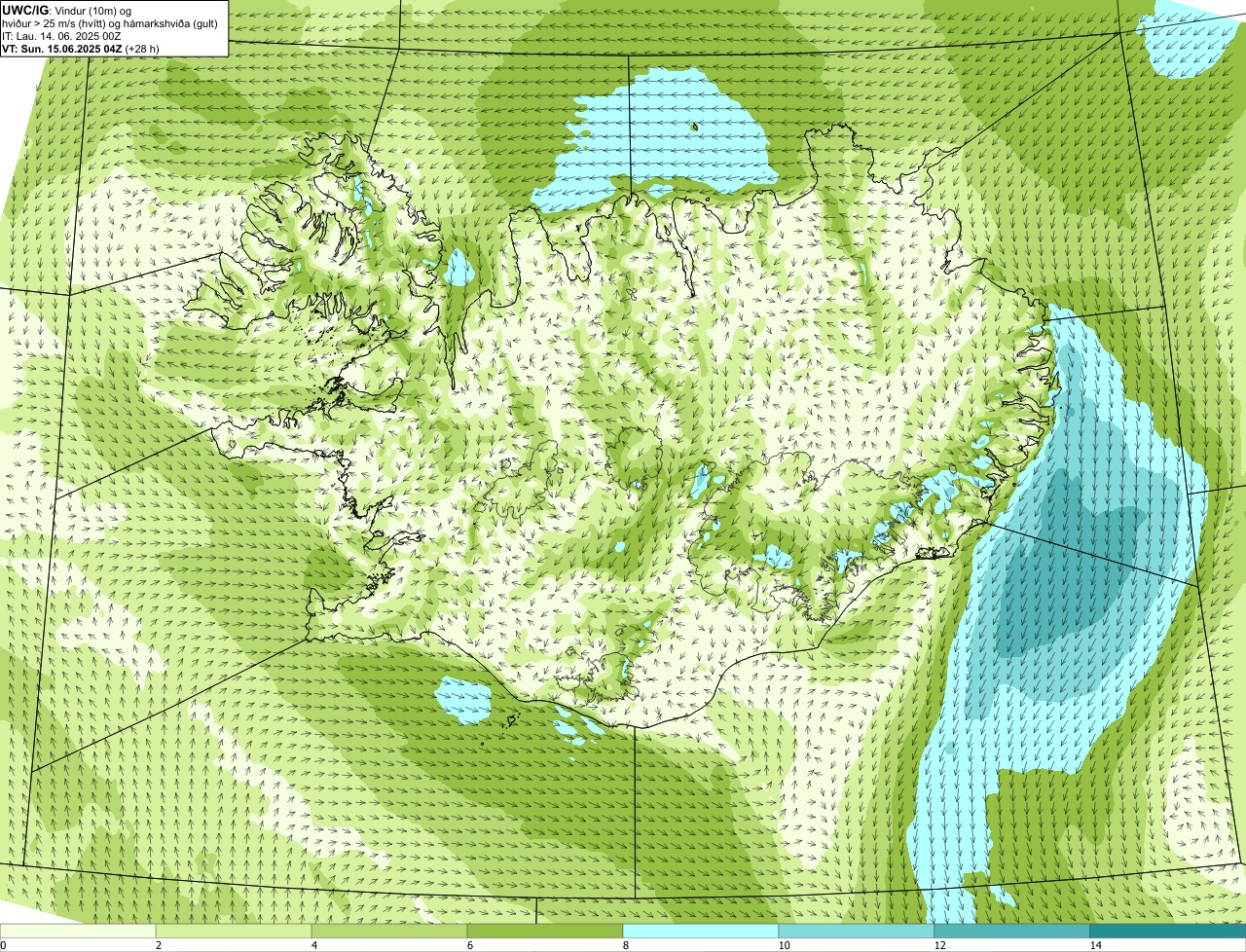
Task: Click the 0–2 pale yellow color bar segment
Action: (x=78, y=931)
